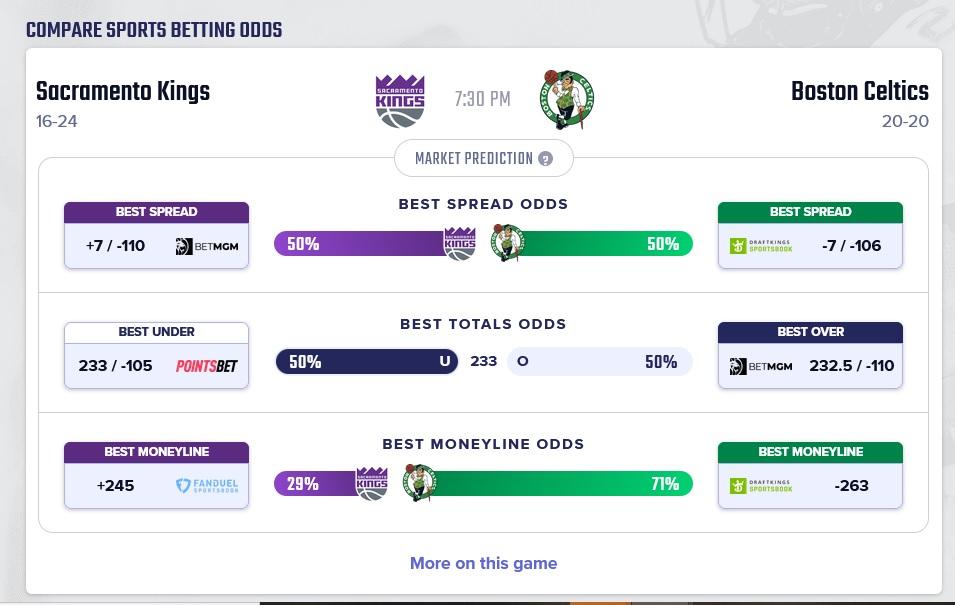Open the More on this game link

click(x=483, y=563)
